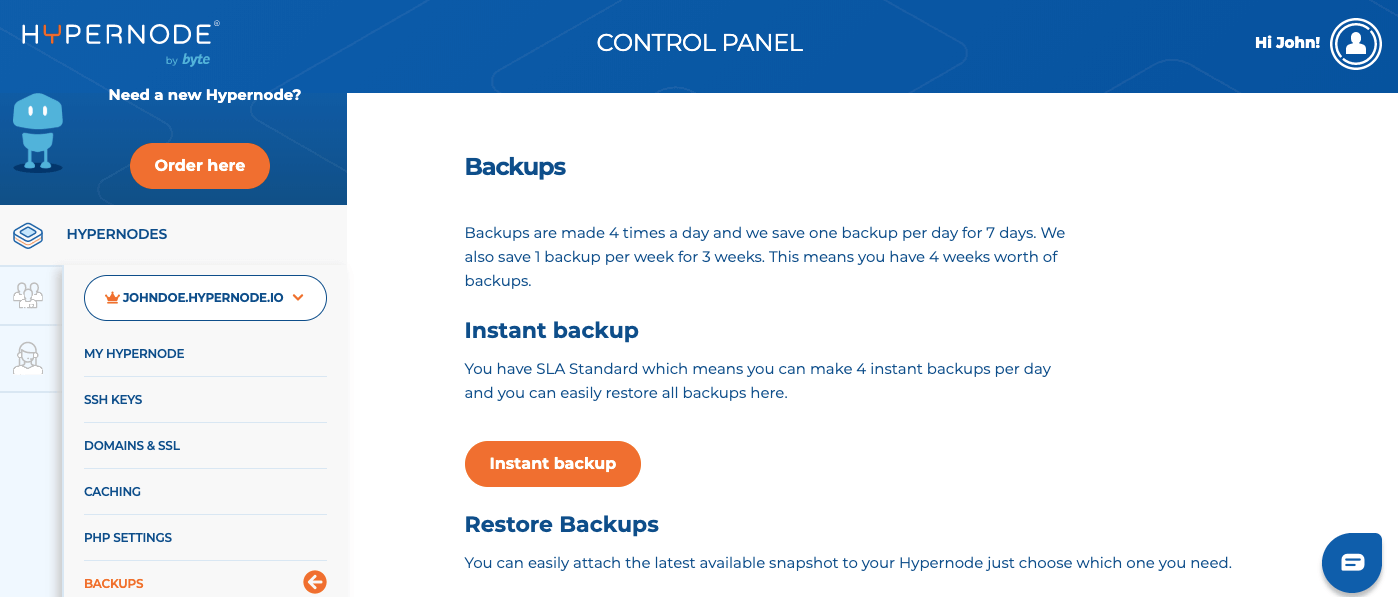Select the Backups menu item
Viewport: 1398px width, 597px height.
pyautogui.click(x=114, y=583)
